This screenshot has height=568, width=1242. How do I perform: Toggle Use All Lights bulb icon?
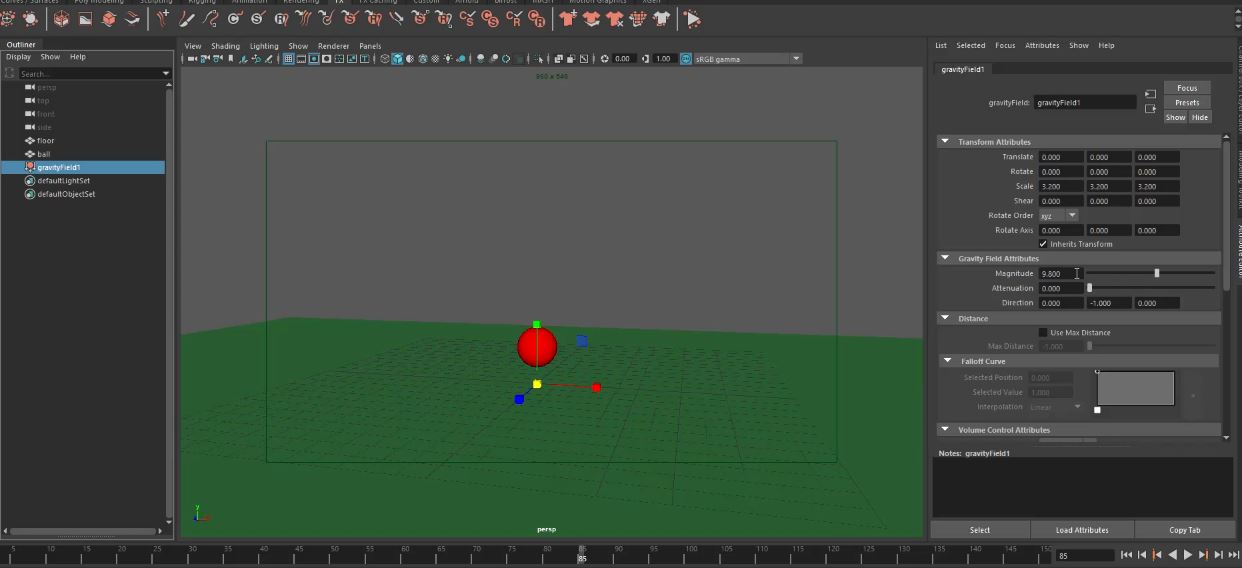[x=448, y=59]
